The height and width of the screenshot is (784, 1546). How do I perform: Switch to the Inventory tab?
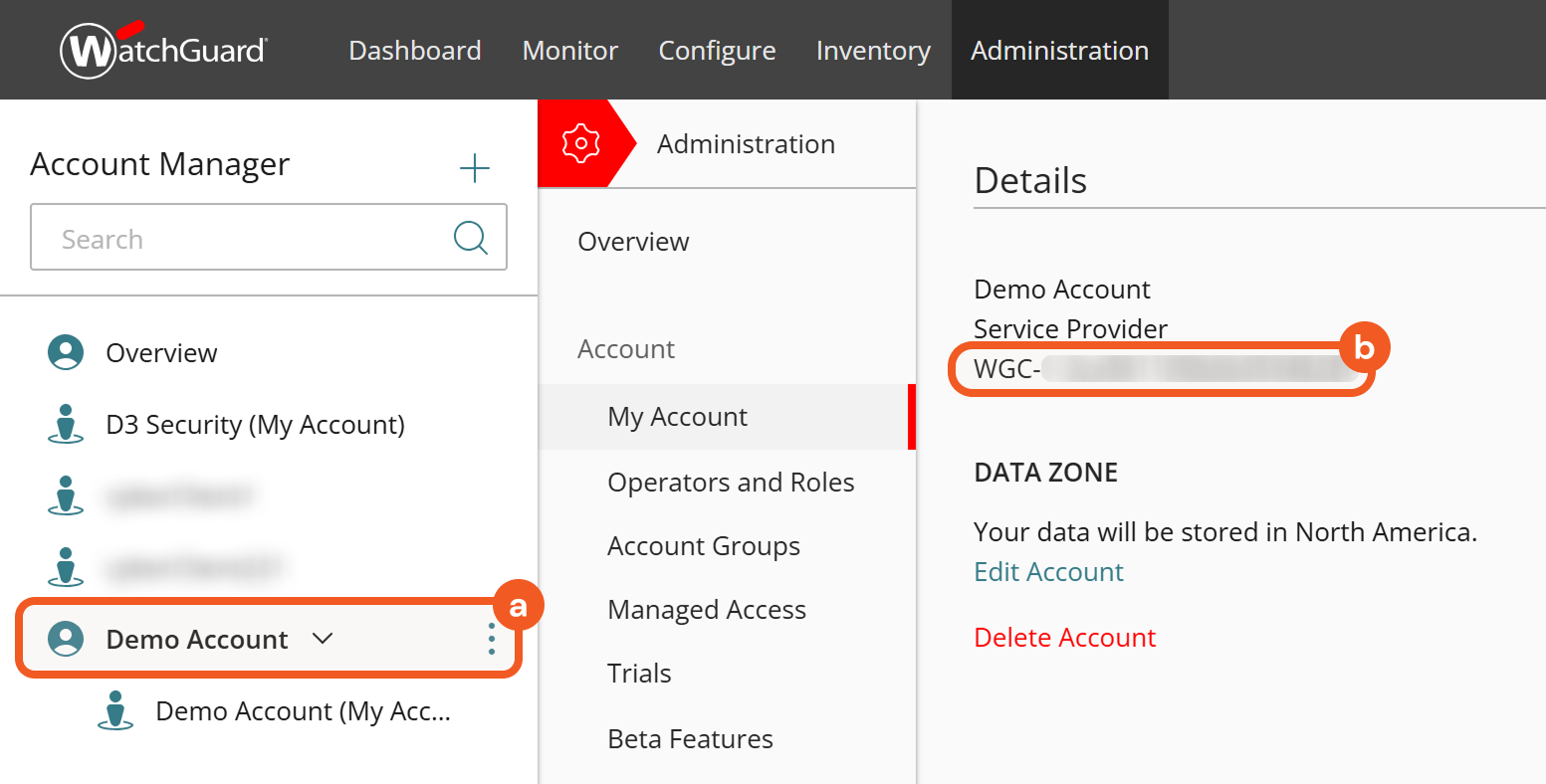(x=873, y=51)
